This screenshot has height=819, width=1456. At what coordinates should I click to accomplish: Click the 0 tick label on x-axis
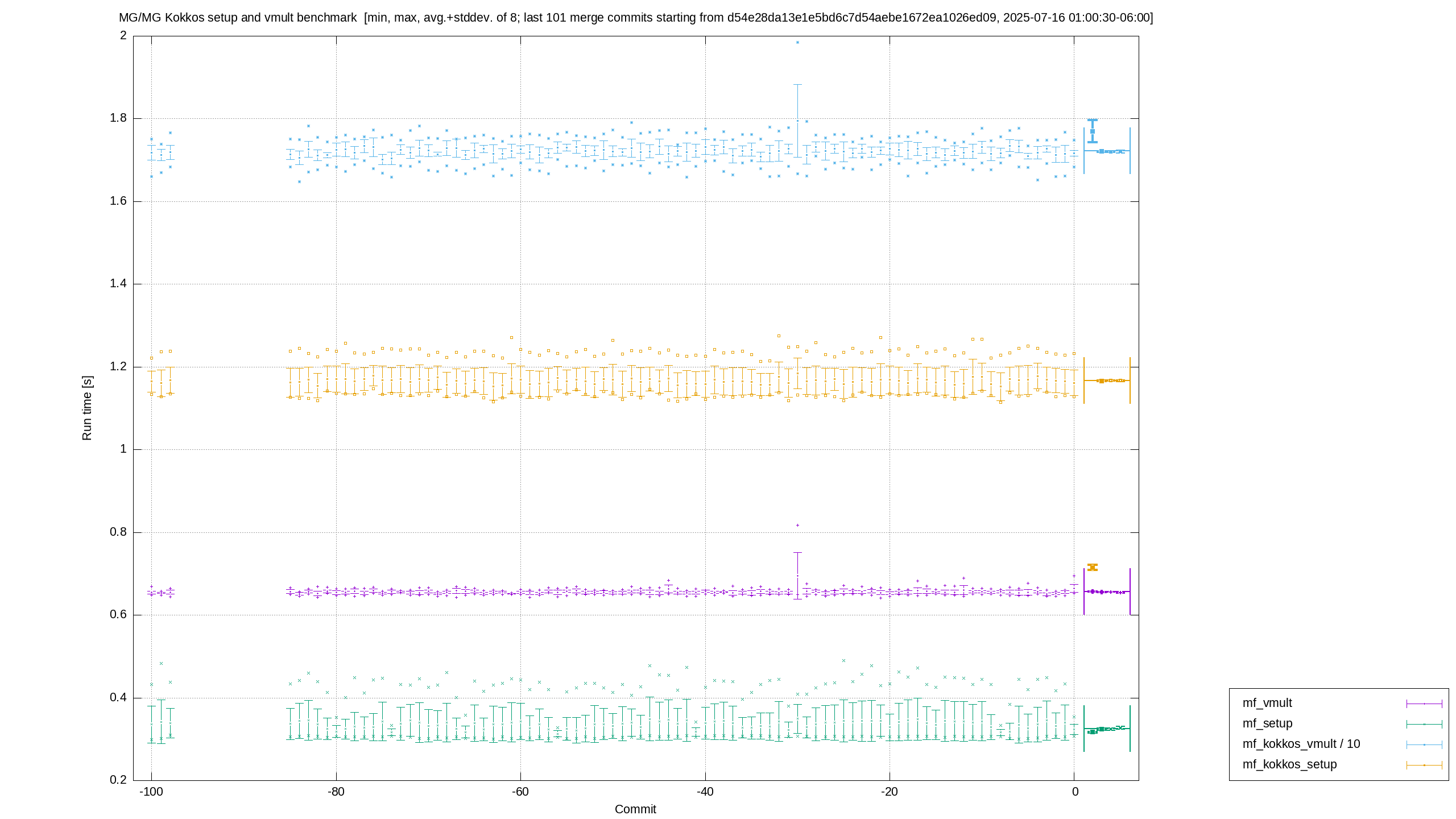(x=1074, y=792)
